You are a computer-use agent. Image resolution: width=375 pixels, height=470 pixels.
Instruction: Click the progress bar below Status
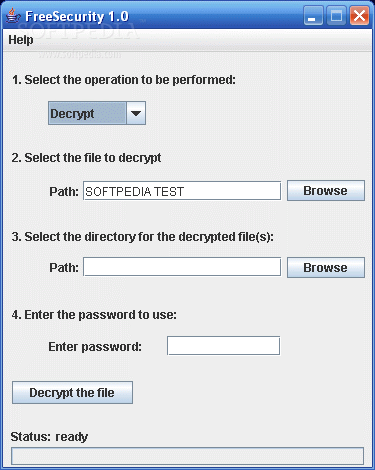click(187, 456)
